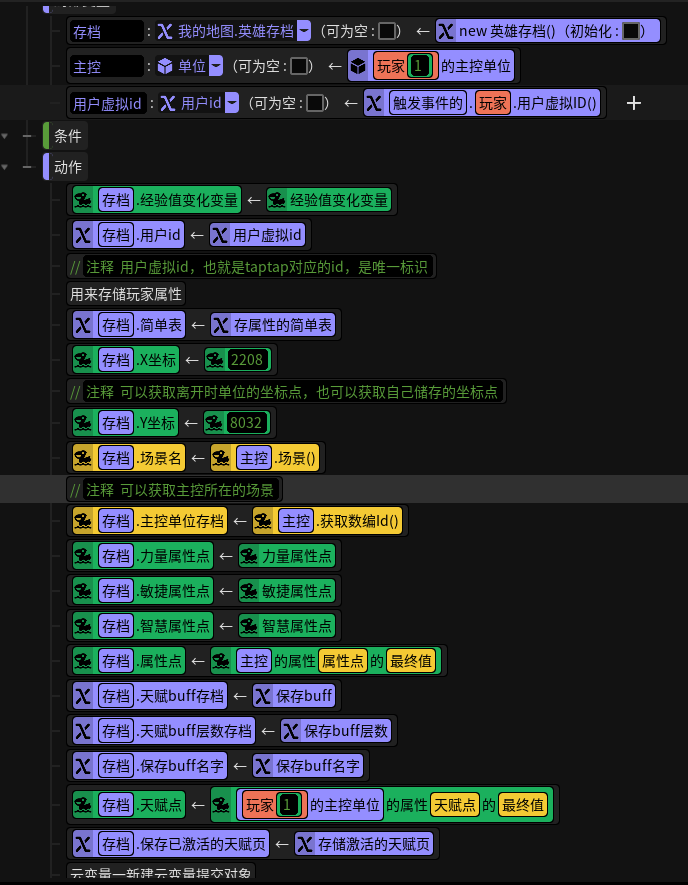Open the 单位 type dropdown arrow

tap(216, 66)
